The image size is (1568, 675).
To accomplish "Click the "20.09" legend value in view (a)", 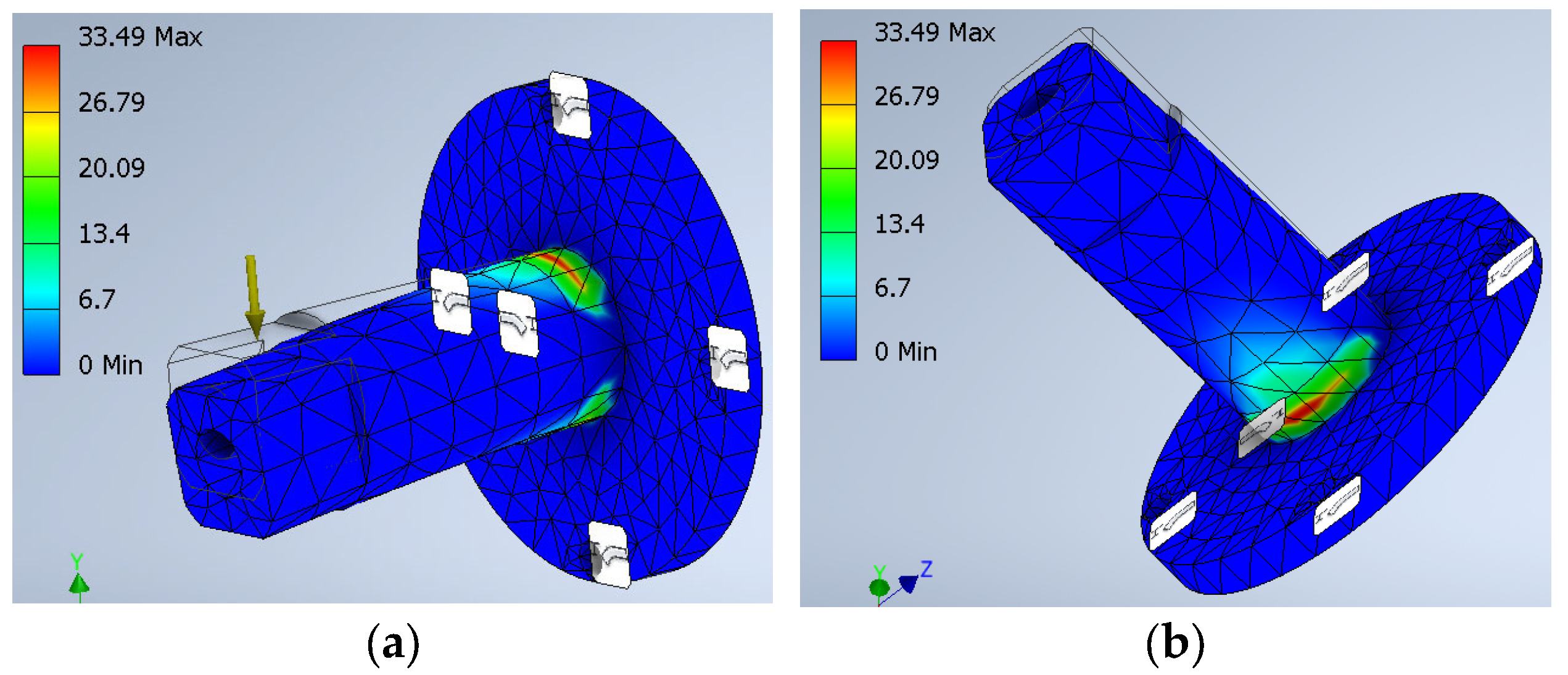I will pyautogui.click(x=112, y=168).
